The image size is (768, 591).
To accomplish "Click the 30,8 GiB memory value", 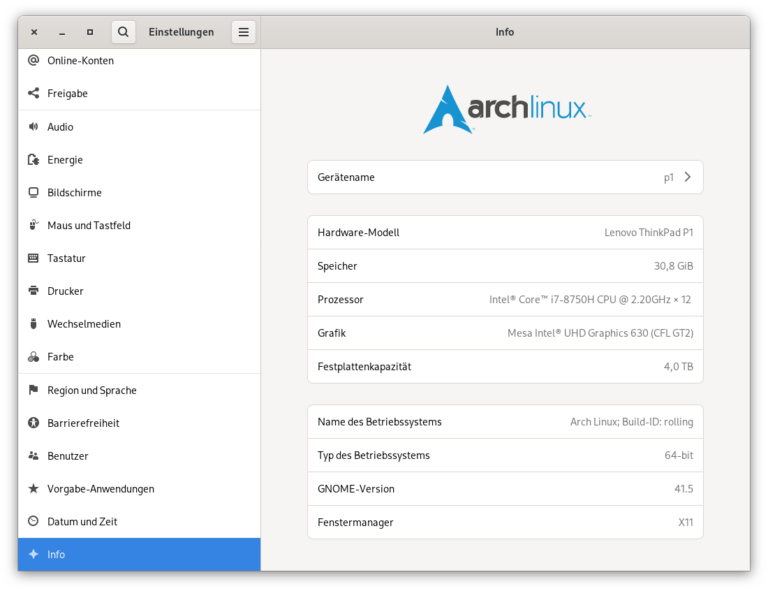I will click(673, 266).
